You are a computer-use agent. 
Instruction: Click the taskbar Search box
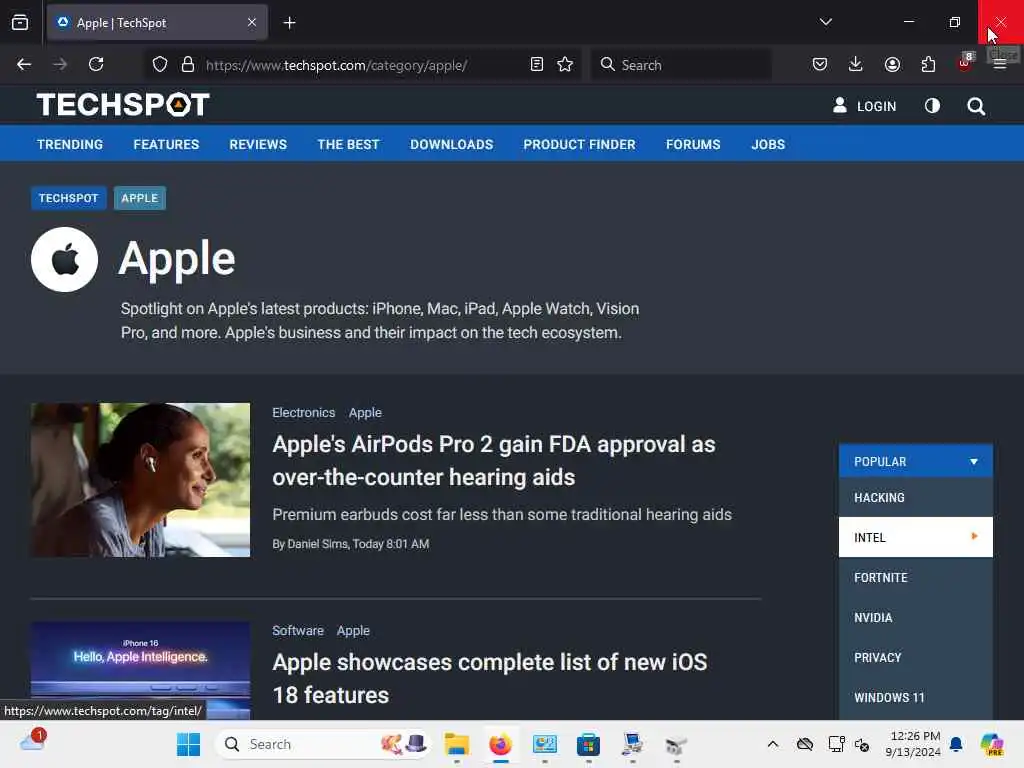323,744
